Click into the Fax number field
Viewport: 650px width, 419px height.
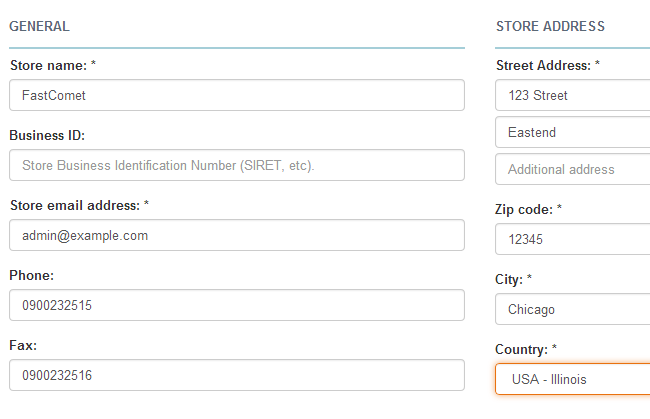(x=237, y=376)
